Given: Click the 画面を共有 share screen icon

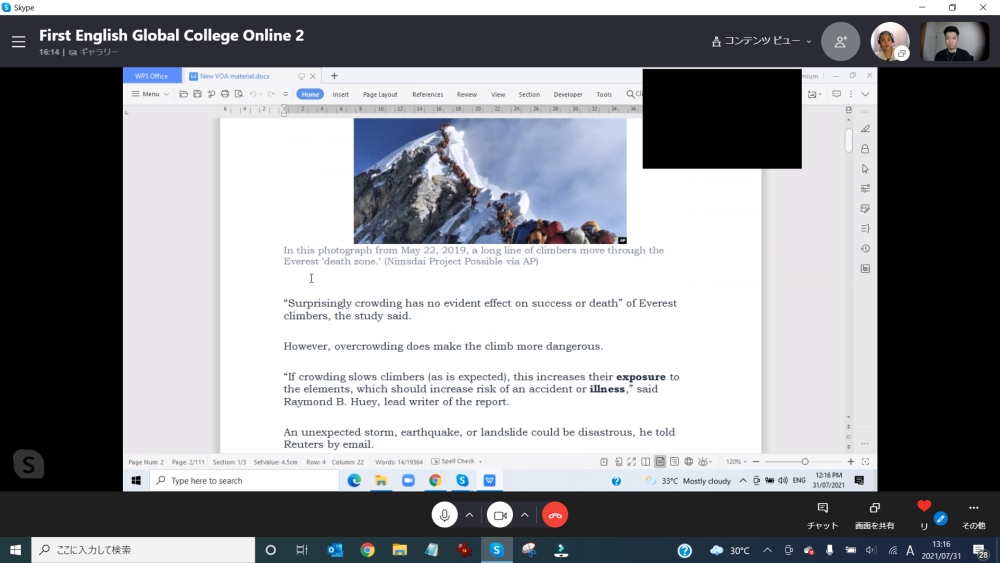Looking at the screenshot, I should tap(874, 514).
